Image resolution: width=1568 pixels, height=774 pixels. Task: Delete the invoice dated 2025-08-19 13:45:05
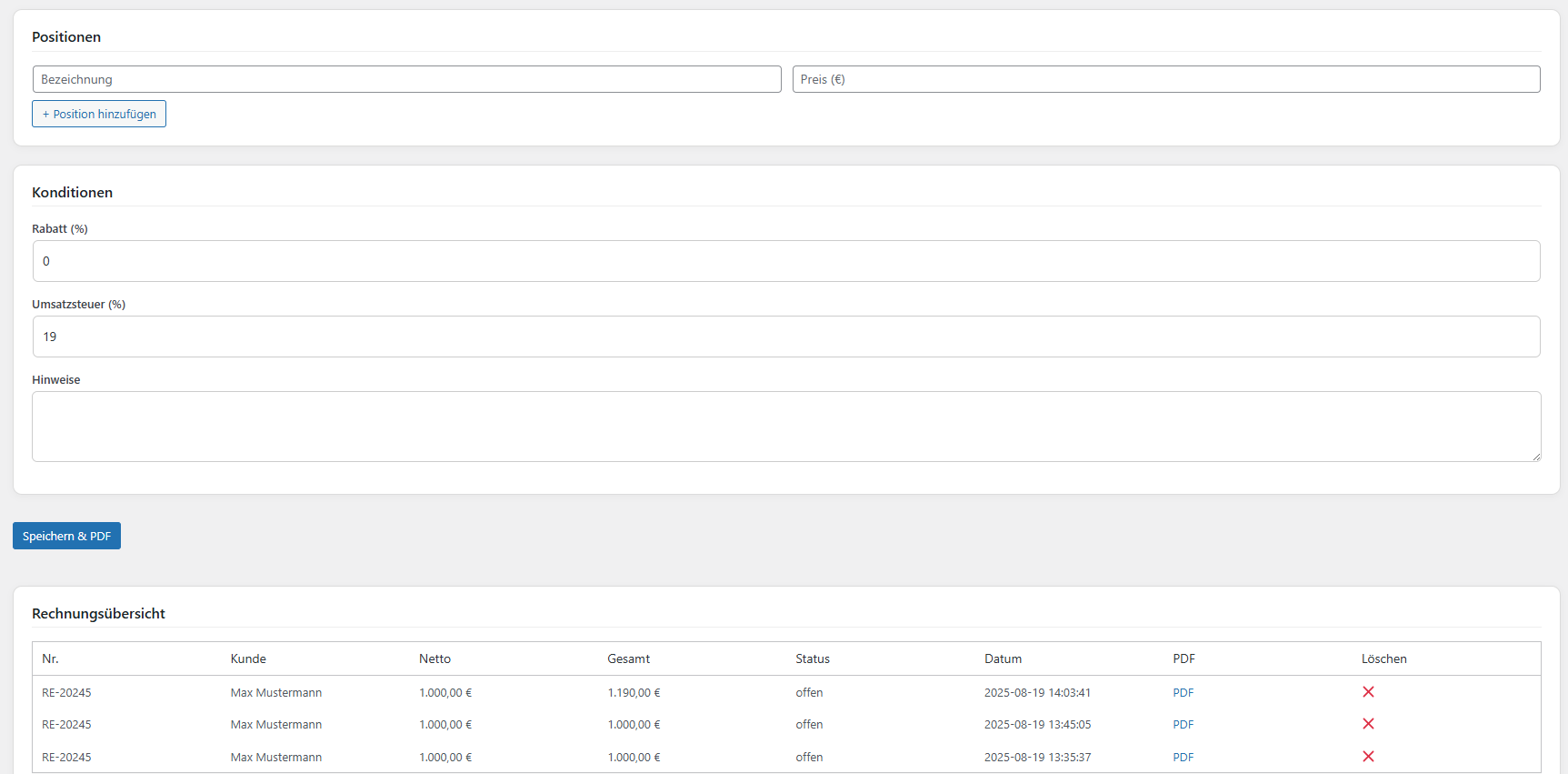(1368, 724)
